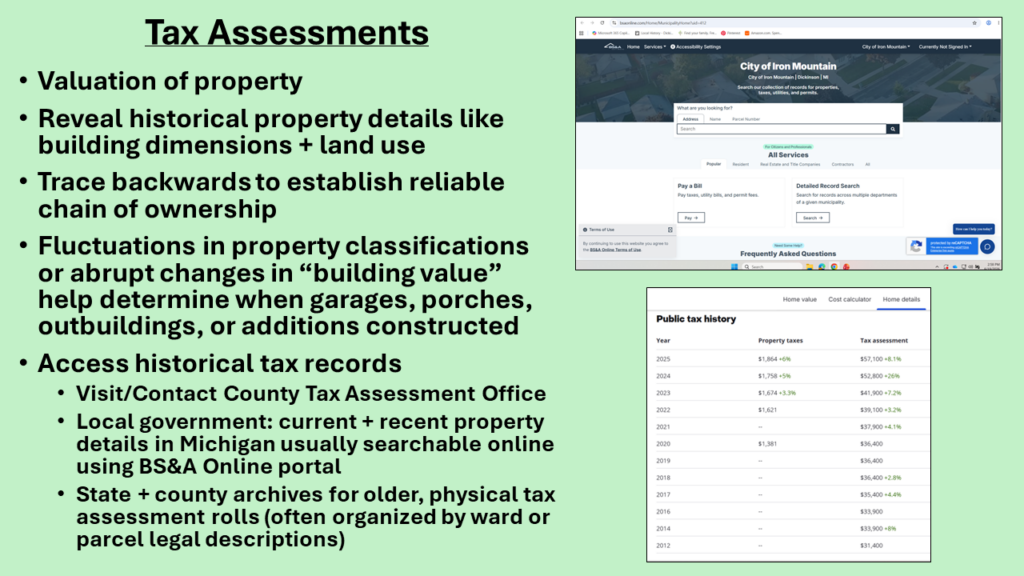This screenshot has width=1024, height=576.
Task: Select the Address search tab
Action: click(x=690, y=119)
